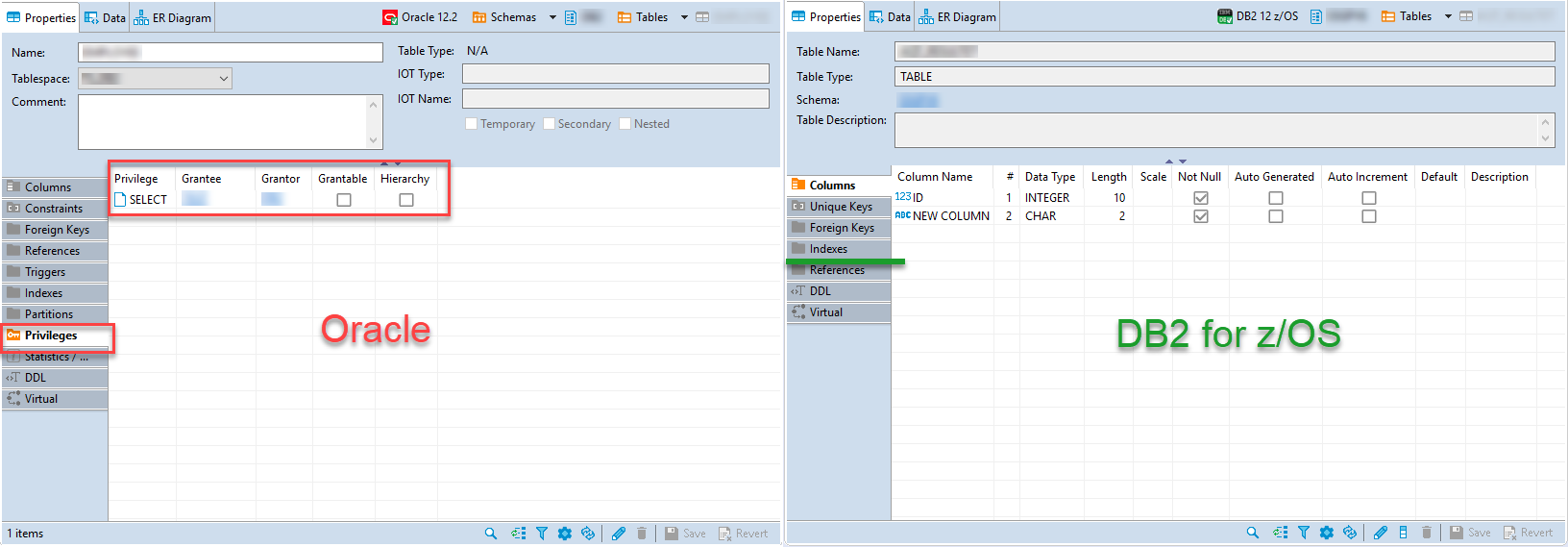The image size is (1568, 547).
Task: Check Grantable for the SELECT privilege
Action: point(344,200)
